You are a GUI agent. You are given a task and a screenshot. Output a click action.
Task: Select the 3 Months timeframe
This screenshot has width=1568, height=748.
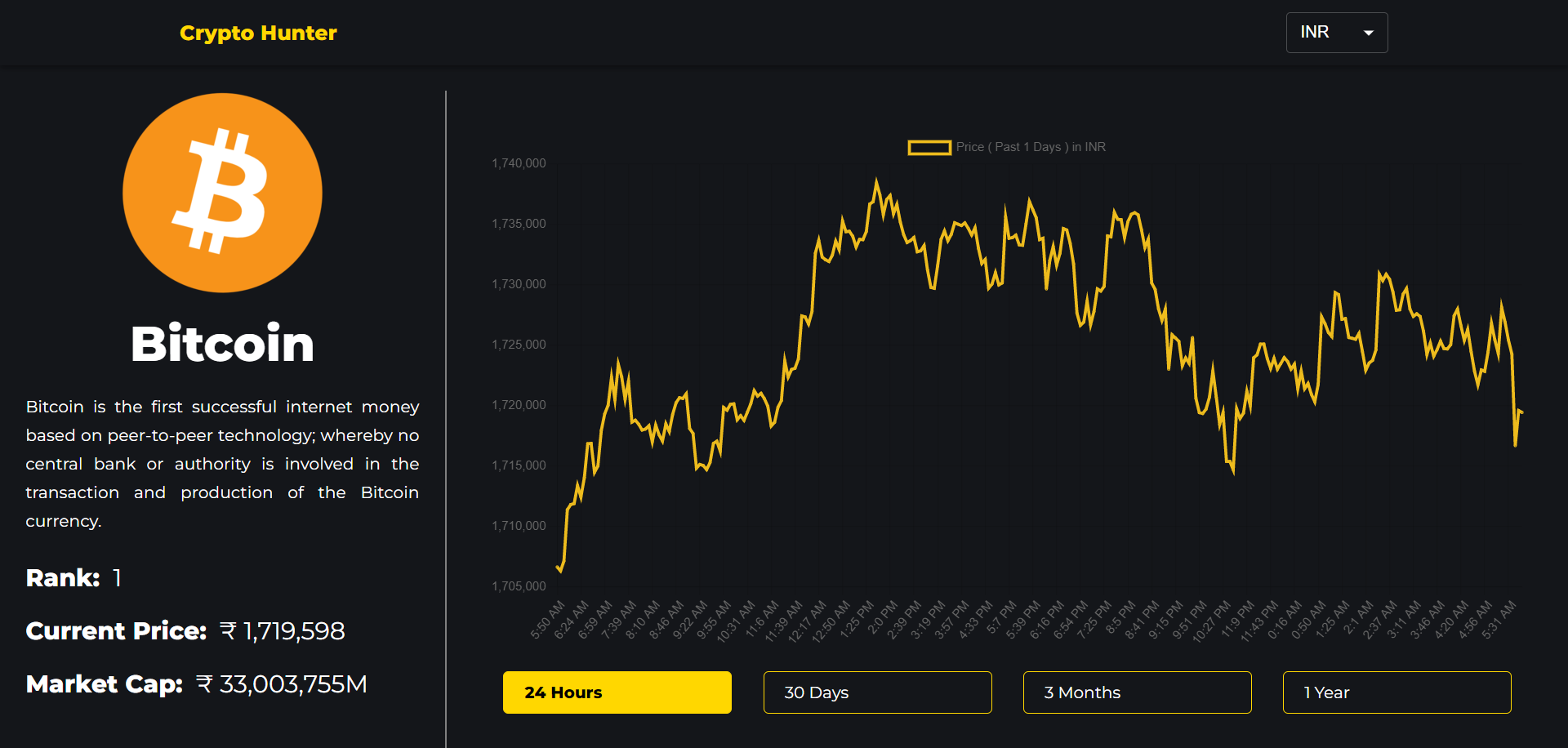tap(1137, 692)
